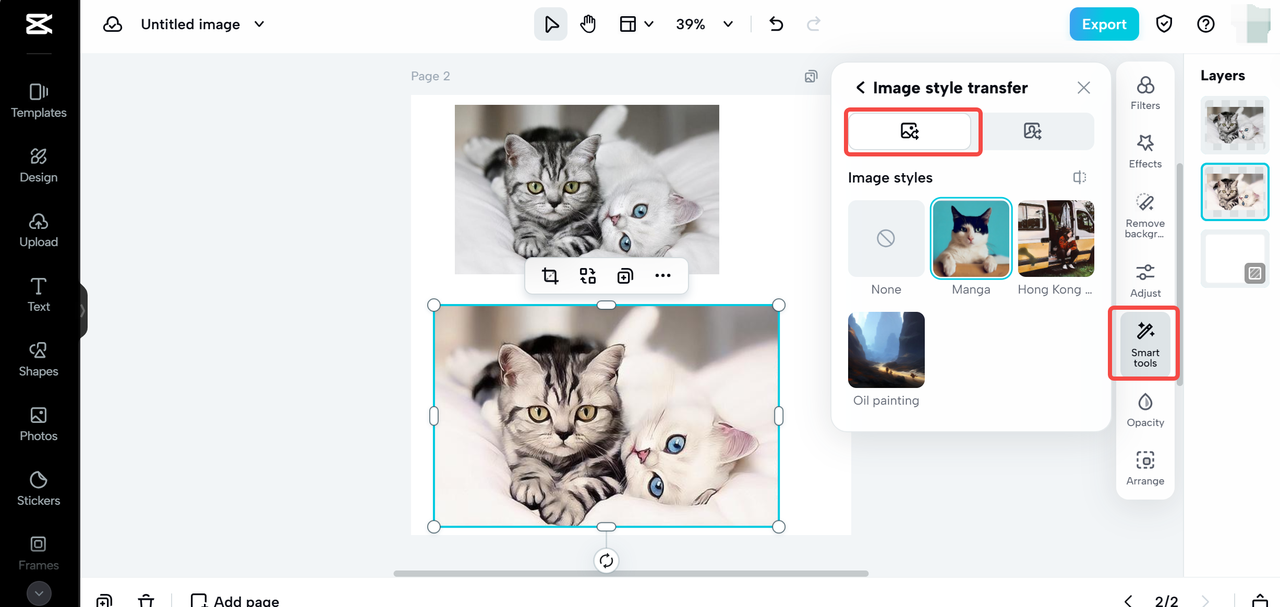This screenshot has height=607, width=1280.
Task: Open the Filters tool
Action: point(1145,92)
